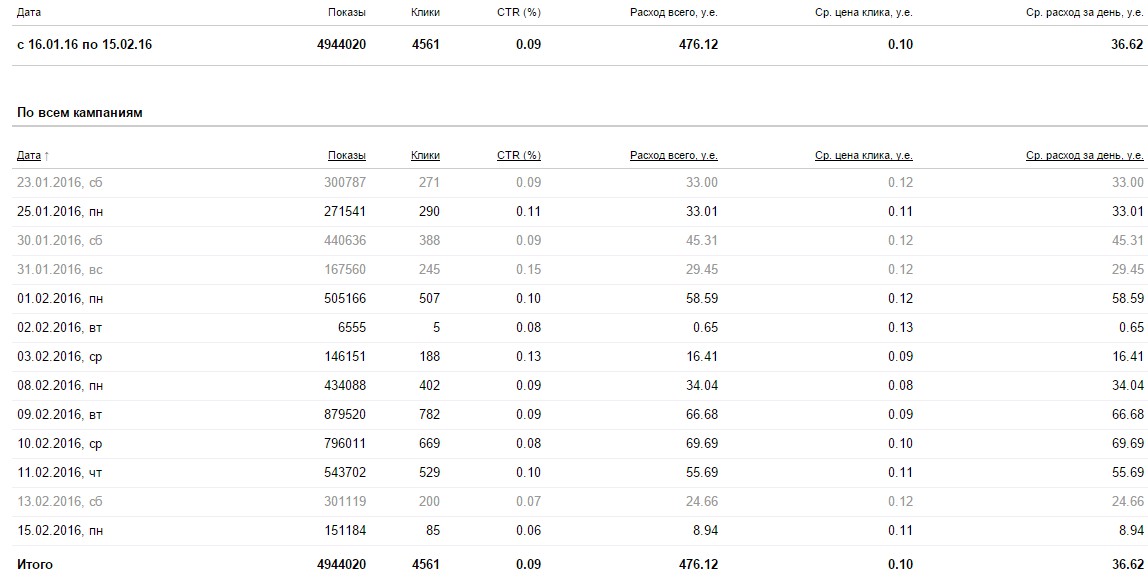This screenshot has height=584, width=1148.
Task: Sort by underlined Ср. цена клика header
Action: coord(863,156)
